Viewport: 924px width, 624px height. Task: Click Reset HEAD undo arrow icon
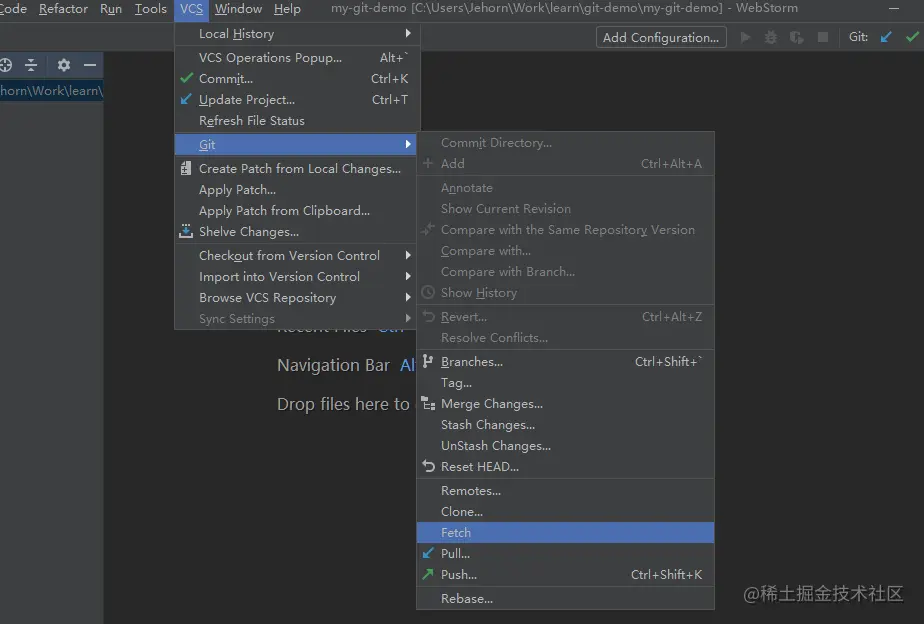point(428,466)
